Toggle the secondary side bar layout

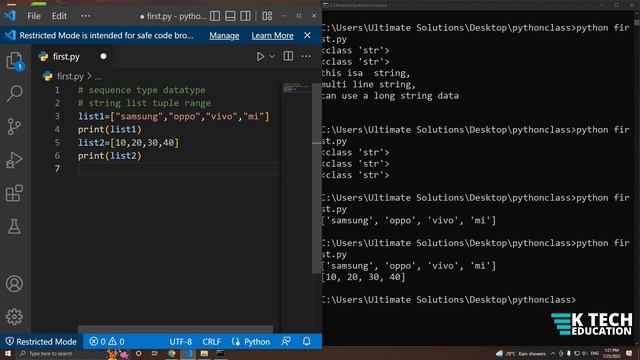click(245, 16)
